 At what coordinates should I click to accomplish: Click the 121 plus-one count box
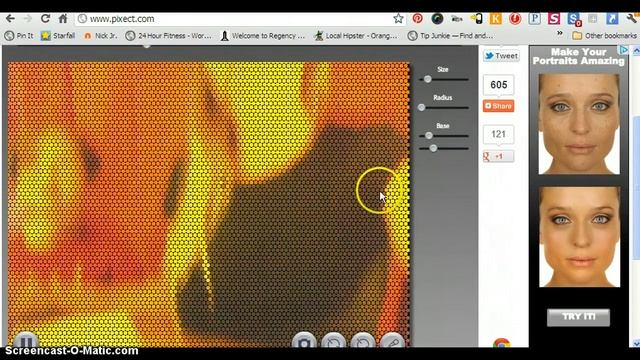pos(498,134)
